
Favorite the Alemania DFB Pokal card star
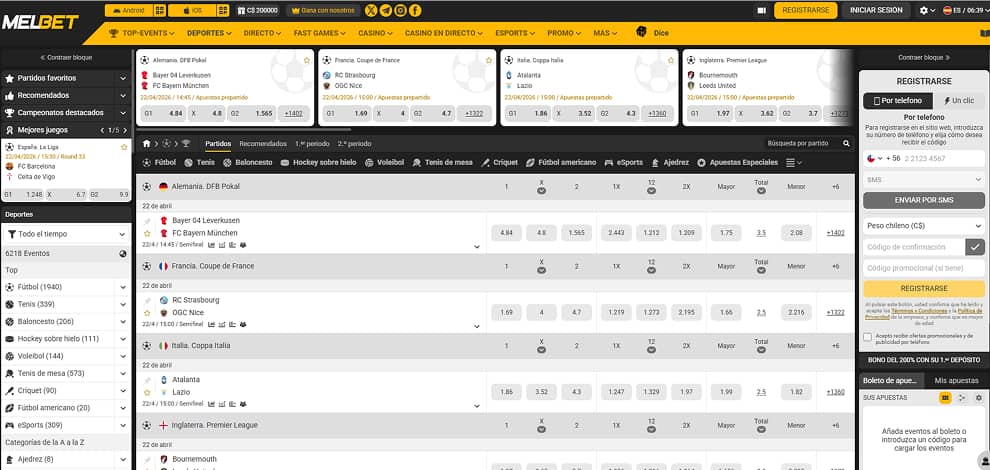tap(307, 60)
